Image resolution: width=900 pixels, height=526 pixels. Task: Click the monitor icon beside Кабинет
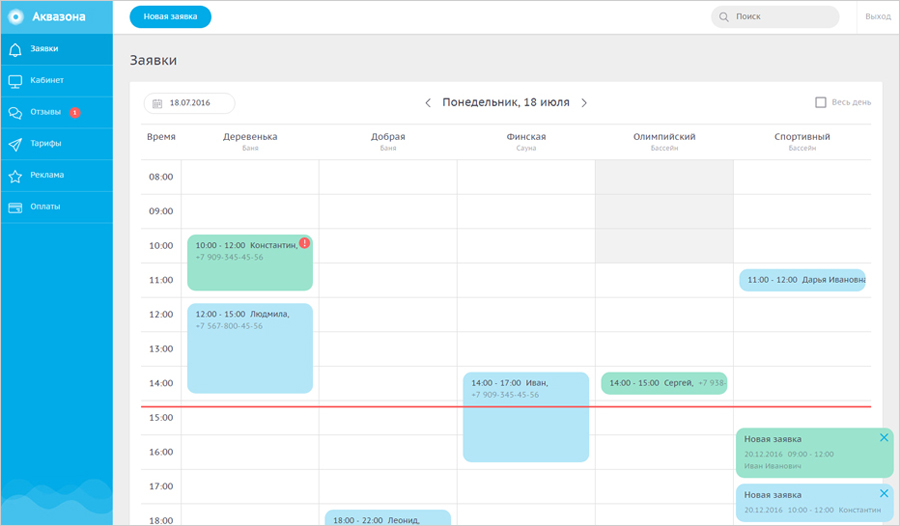15,80
